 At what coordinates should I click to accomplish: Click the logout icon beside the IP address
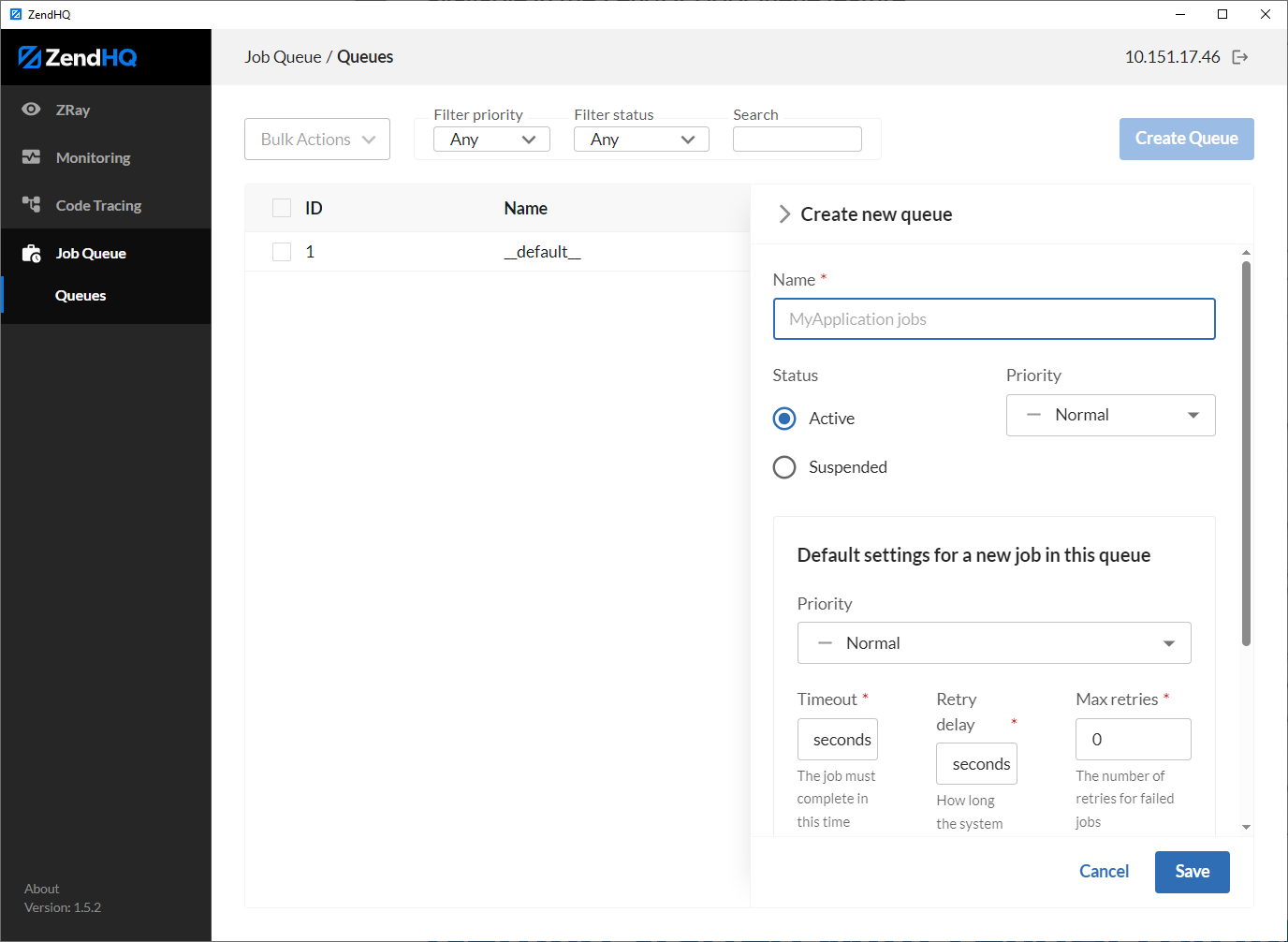(x=1240, y=57)
